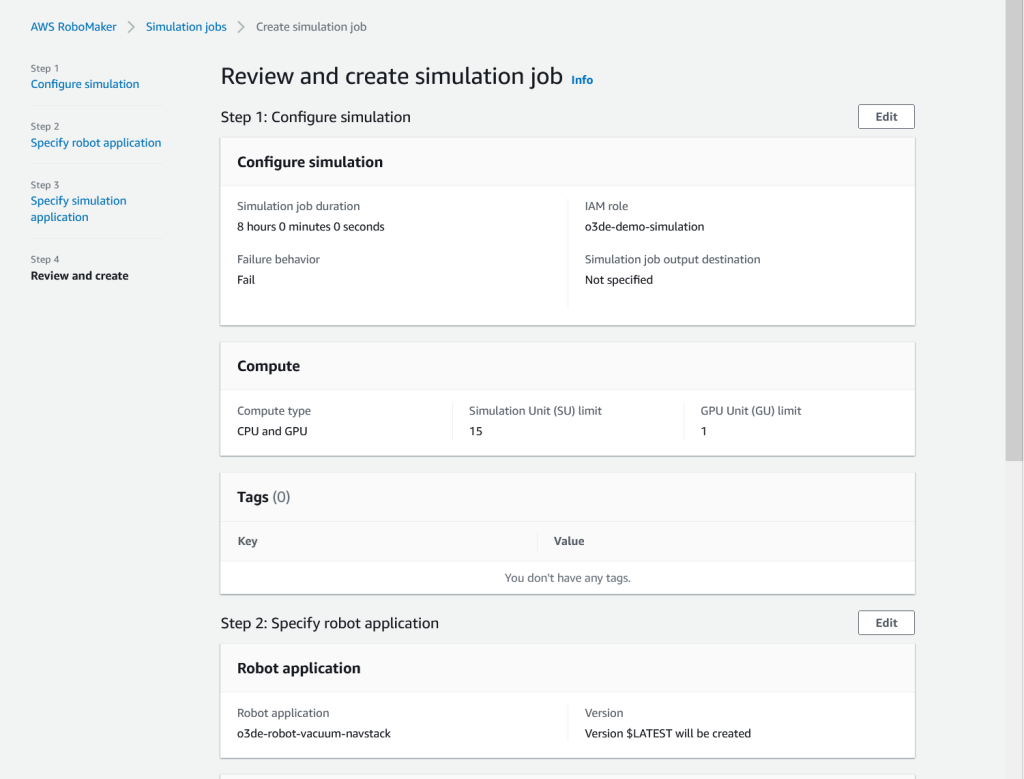Click the robot application name o3de-robot-vacuum-navstack
Screen dimensions: 1024x779
pos(314,733)
